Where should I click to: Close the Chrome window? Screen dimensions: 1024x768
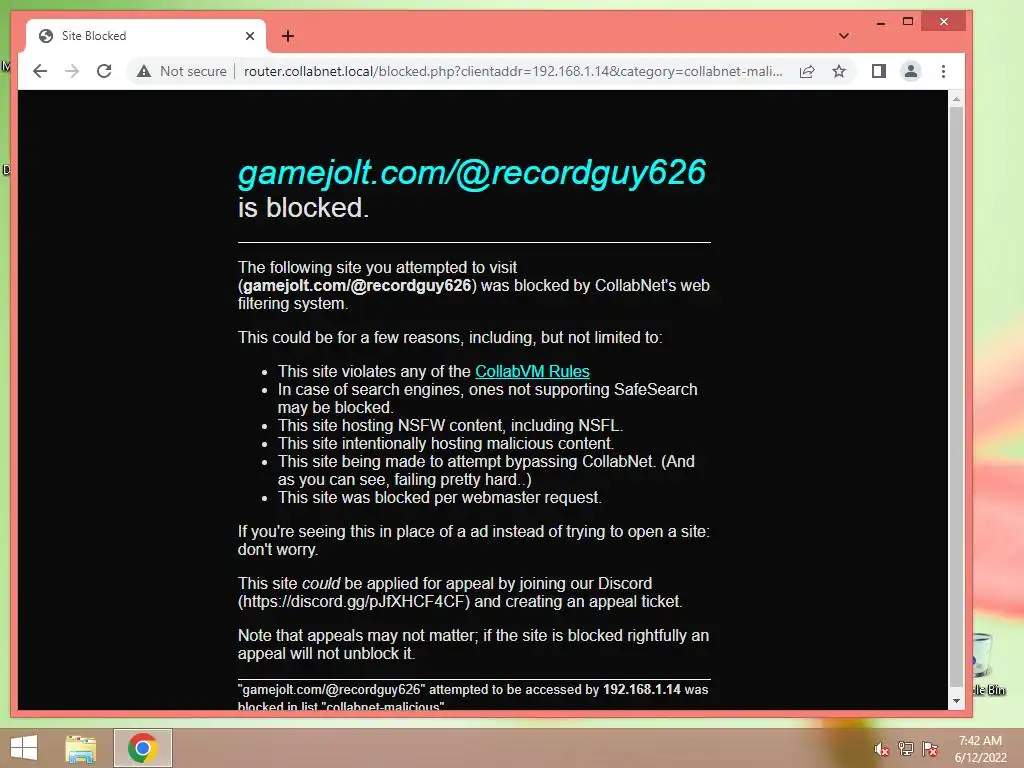click(x=944, y=22)
